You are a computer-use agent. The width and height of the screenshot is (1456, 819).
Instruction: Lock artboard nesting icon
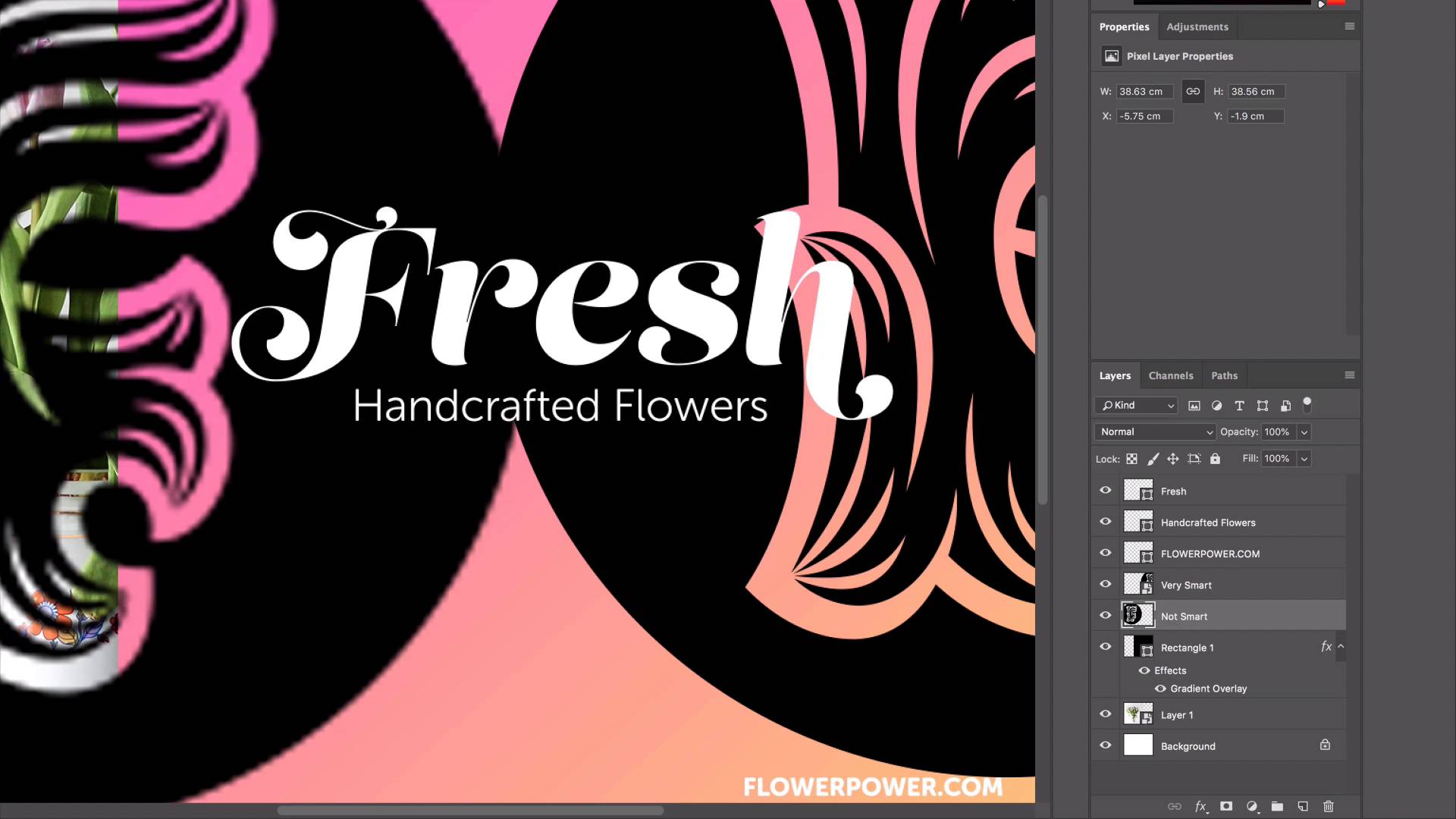[1194, 459]
